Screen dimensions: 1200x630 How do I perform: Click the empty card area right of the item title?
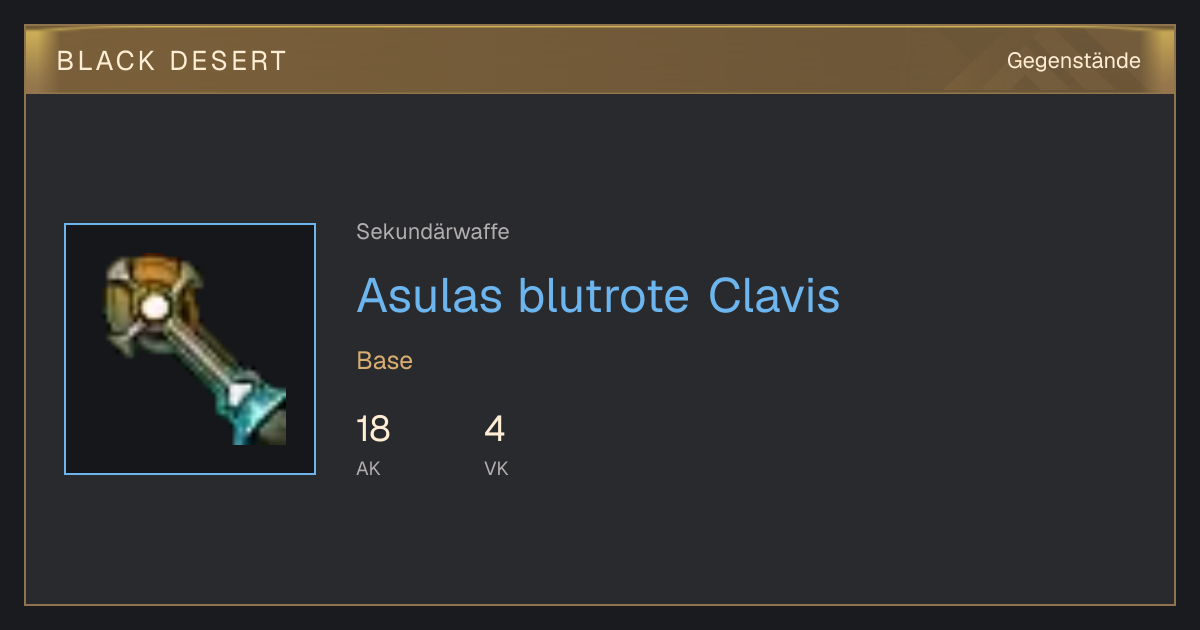tap(1000, 295)
